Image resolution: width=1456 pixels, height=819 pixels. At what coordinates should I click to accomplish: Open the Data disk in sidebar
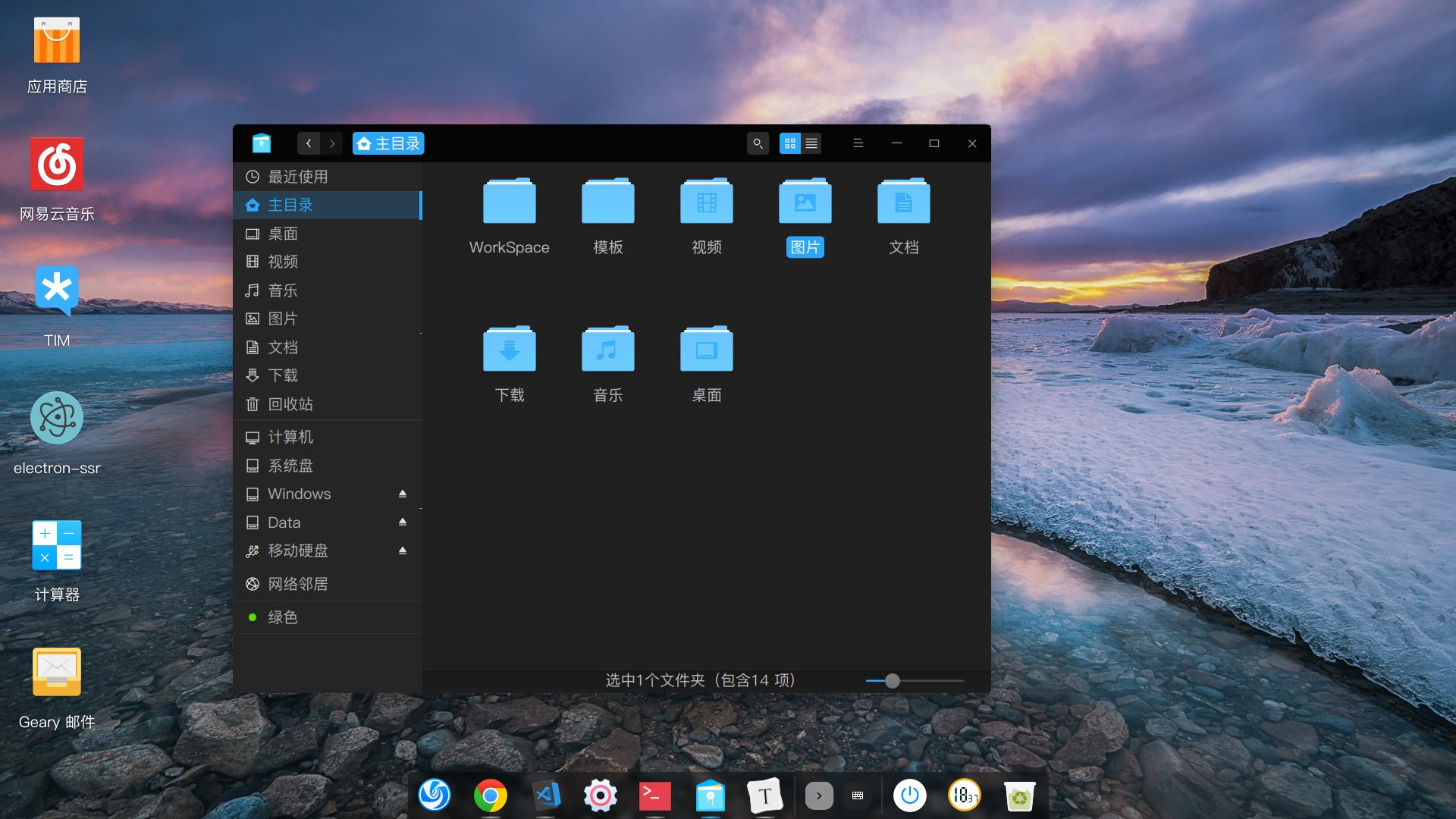[328, 522]
